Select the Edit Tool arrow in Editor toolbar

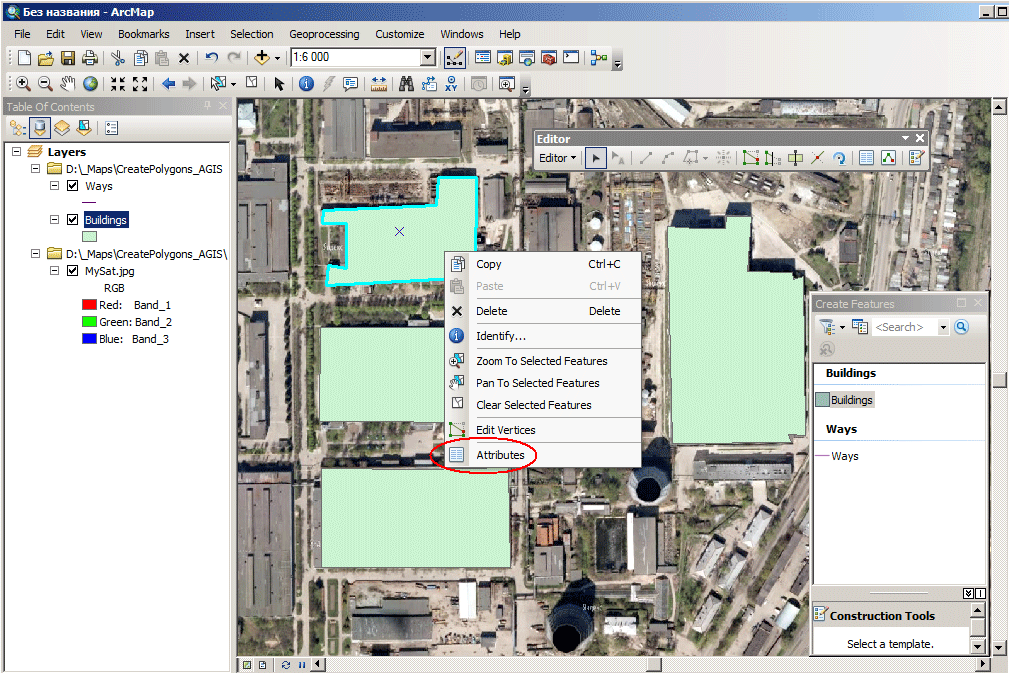click(596, 158)
